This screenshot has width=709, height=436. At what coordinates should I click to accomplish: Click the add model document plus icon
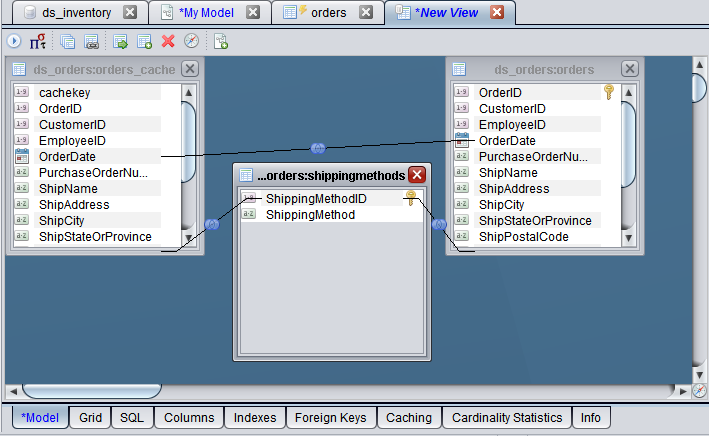click(x=221, y=41)
